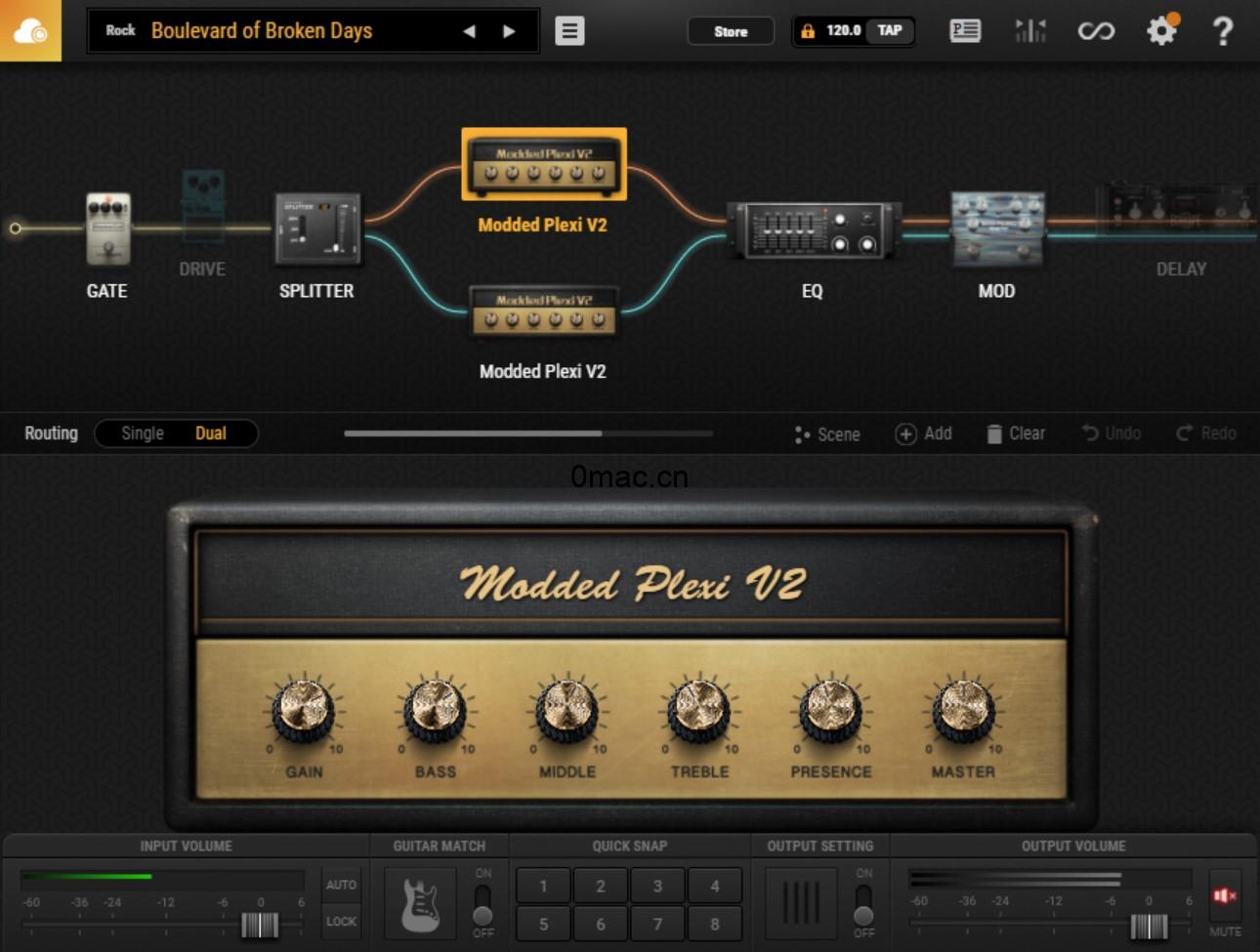Select Quick Snap slot 1
The image size is (1260, 952).
[543, 887]
